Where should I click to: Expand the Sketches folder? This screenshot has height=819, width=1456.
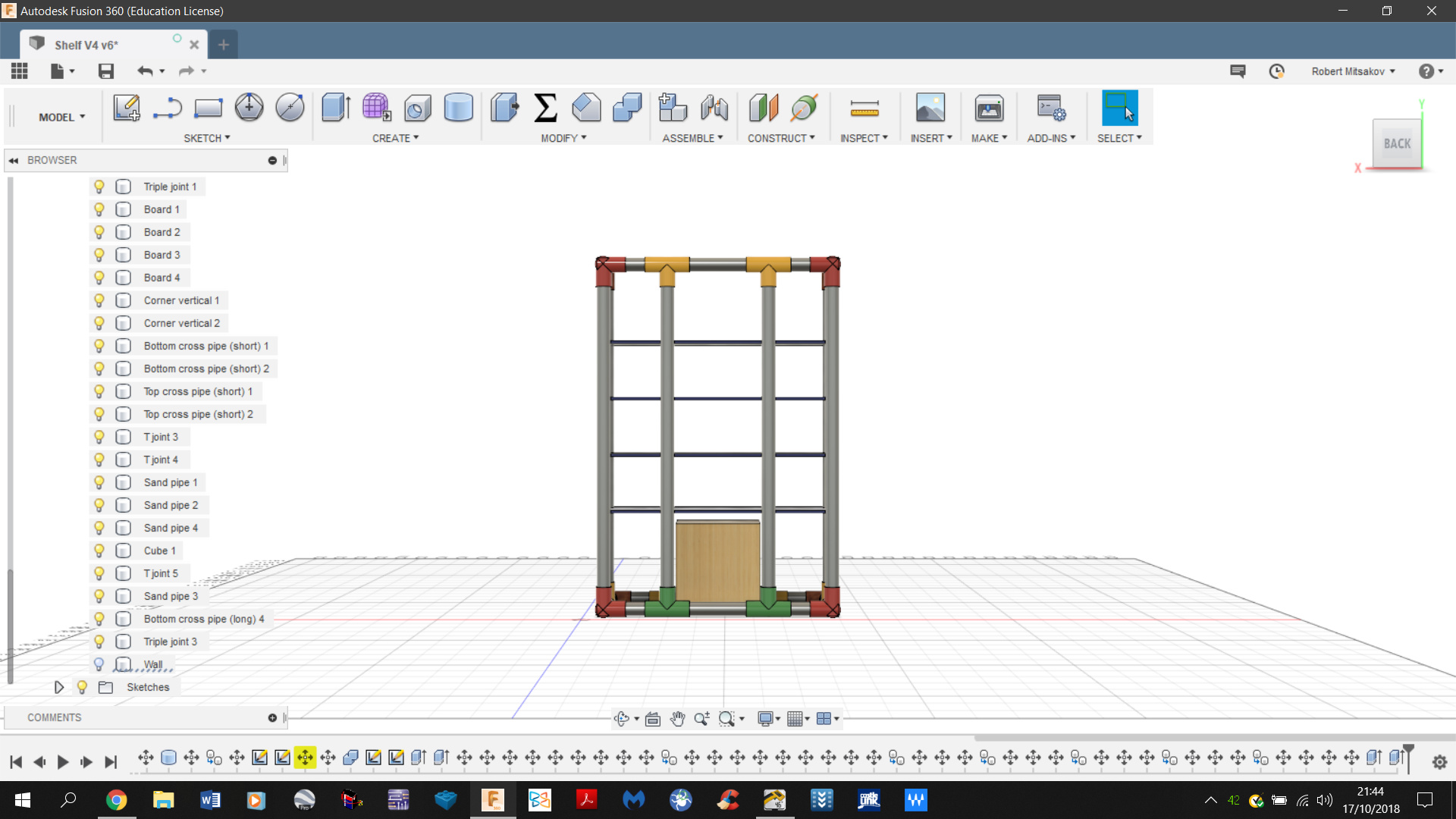click(58, 687)
